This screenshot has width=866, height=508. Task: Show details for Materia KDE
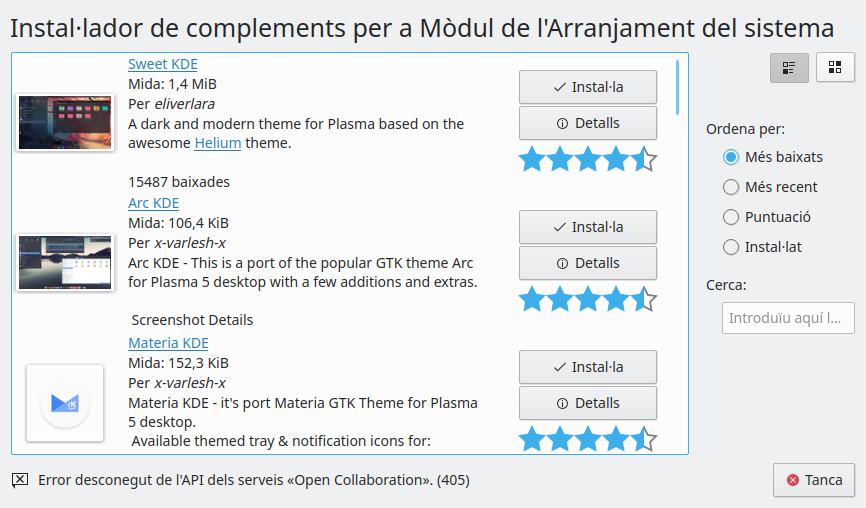pyautogui.click(x=587, y=403)
